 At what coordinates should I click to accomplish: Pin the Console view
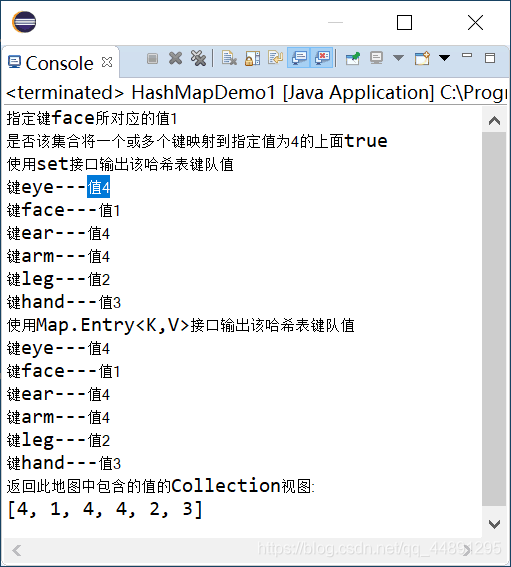click(353, 59)
